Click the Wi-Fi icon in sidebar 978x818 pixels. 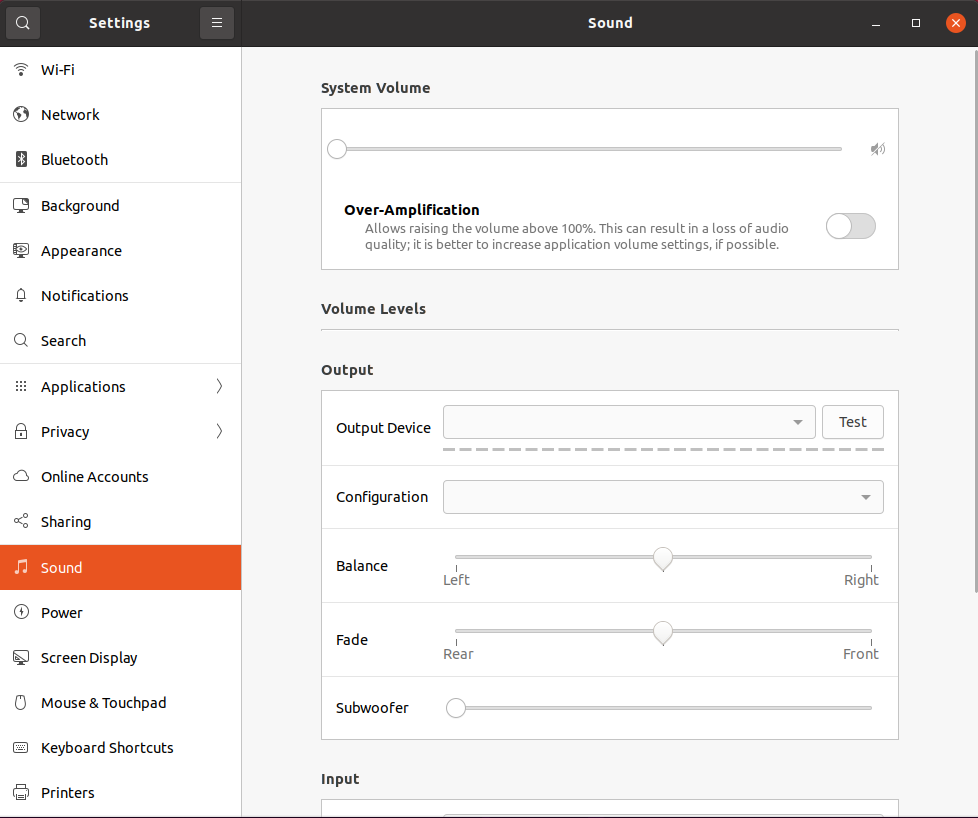point(21,69)
